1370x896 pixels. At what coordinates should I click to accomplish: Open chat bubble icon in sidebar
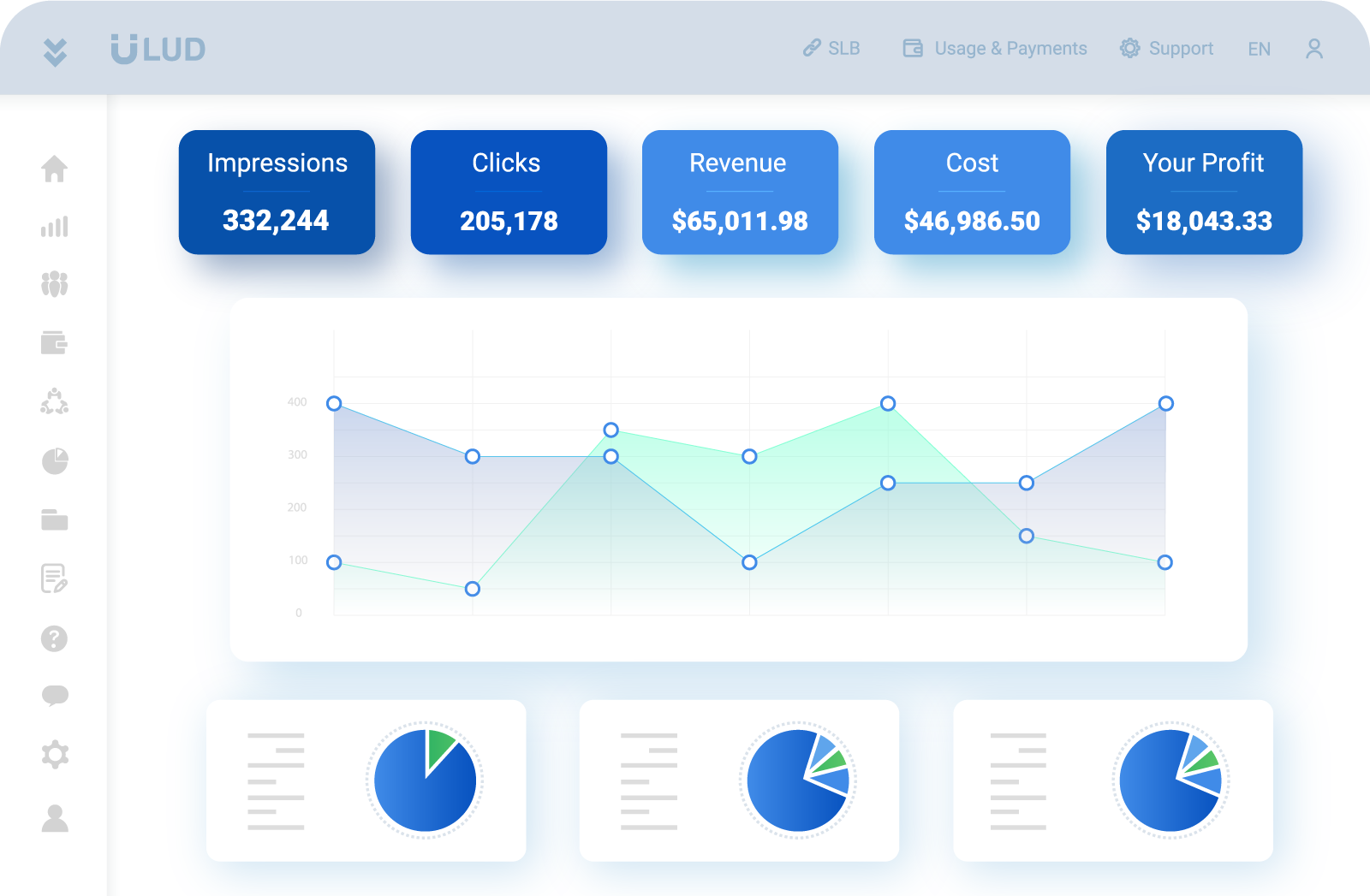click(55, 695)
